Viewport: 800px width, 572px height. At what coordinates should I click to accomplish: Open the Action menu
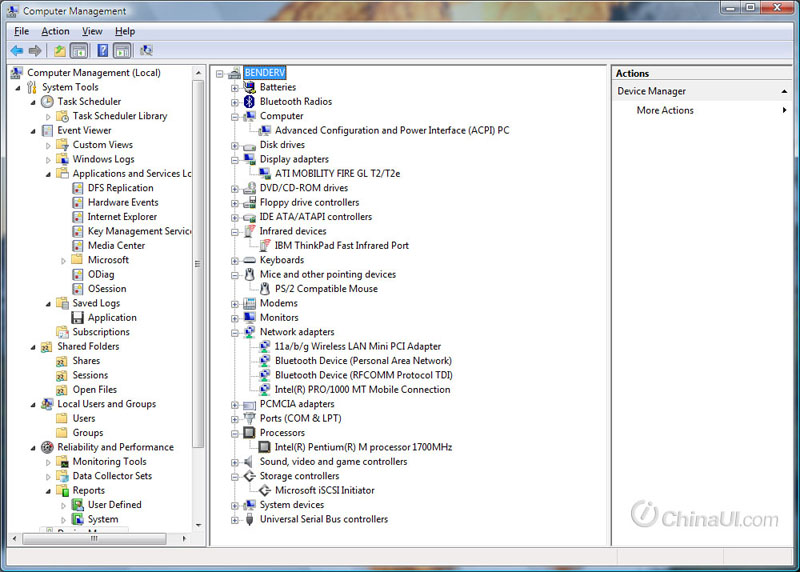click(55, 31)
